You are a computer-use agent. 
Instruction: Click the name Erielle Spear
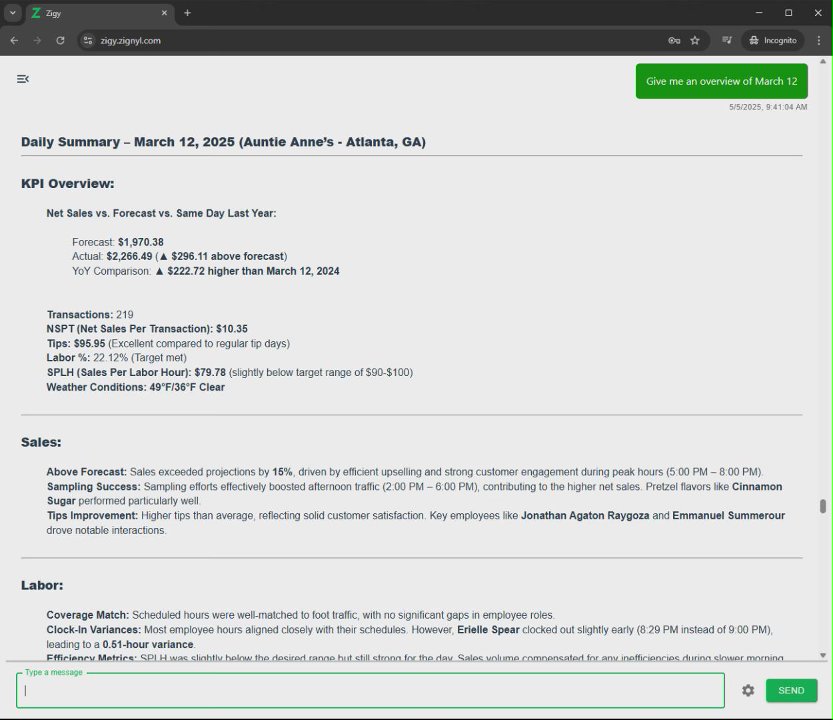tap(488, 630)
